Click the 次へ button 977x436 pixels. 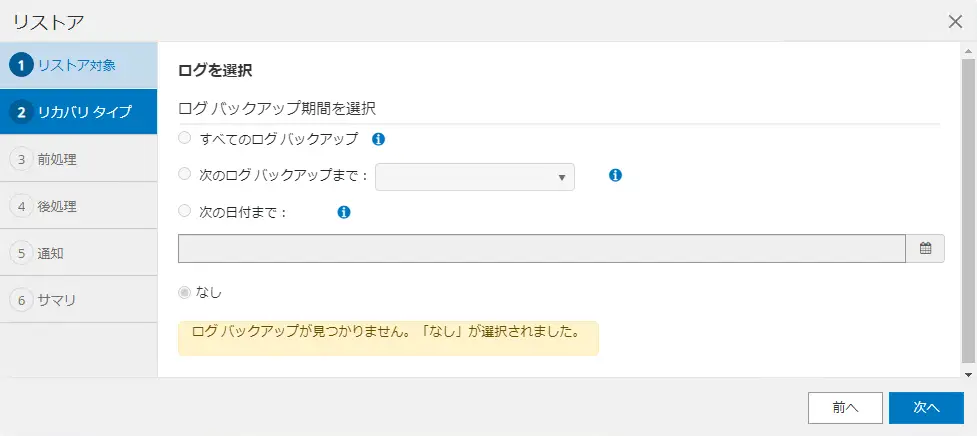click(926, 407)
